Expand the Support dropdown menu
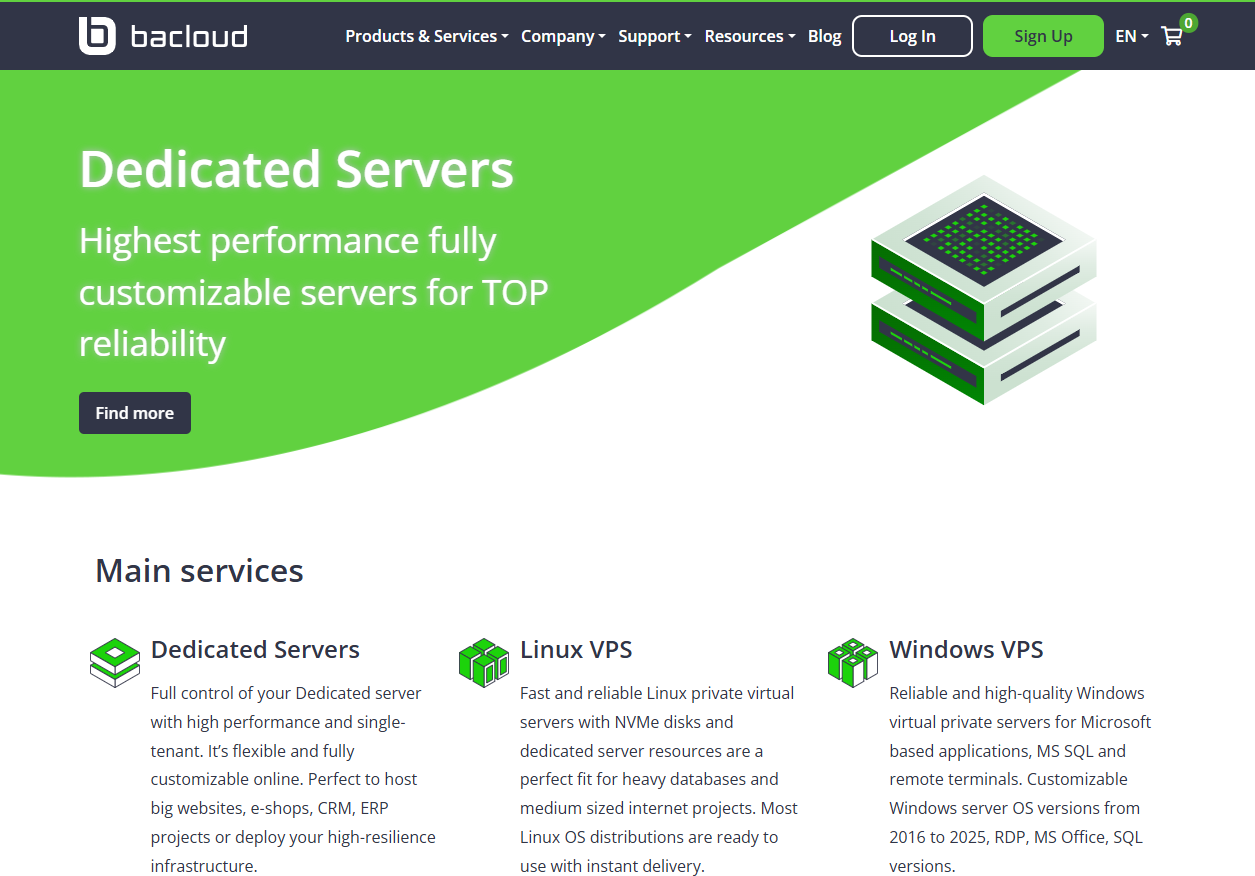The image size is (1255, 876). [655, 36]
